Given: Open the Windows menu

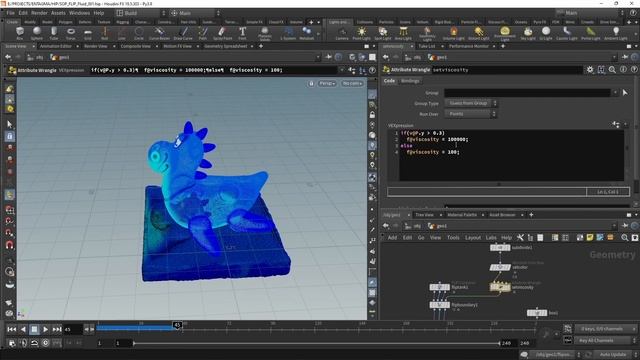Looking at the screenshot, I should pyautogui.click(x=79, y=13).
